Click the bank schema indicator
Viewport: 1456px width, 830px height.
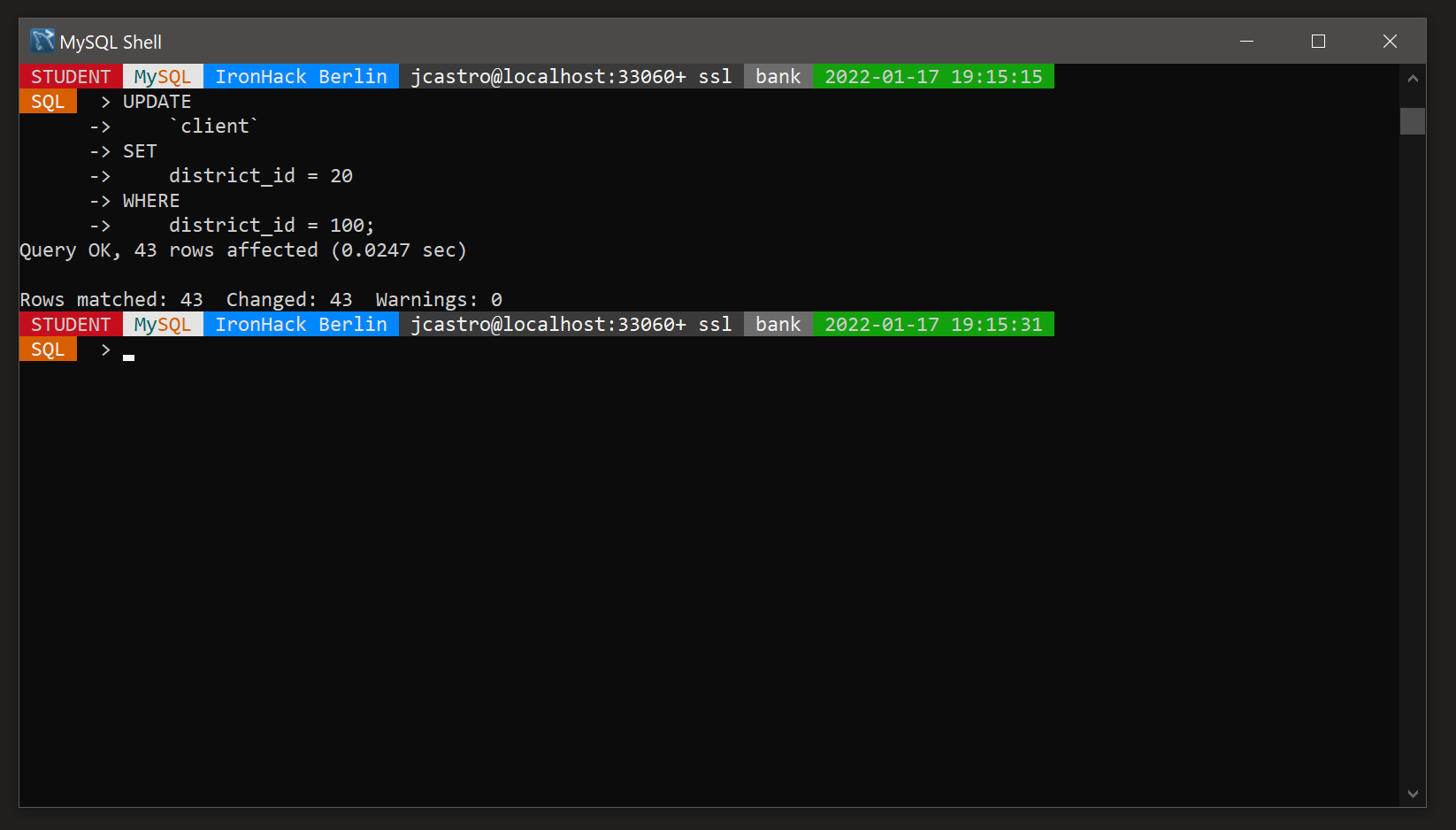tap(777, 76)
